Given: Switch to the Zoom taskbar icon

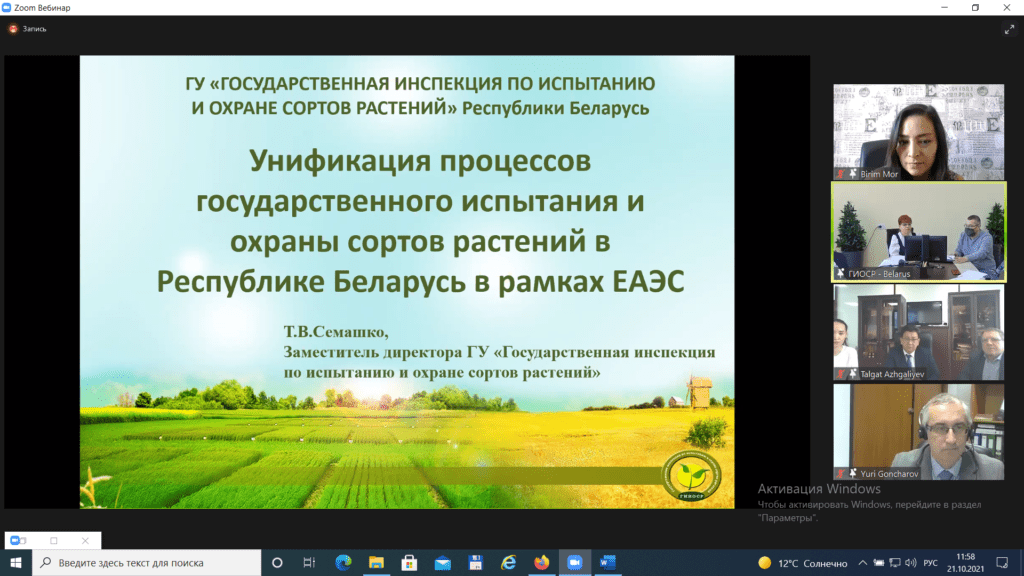Looking at the screenshot, I should pyautogui.click(x=574, y=562).
